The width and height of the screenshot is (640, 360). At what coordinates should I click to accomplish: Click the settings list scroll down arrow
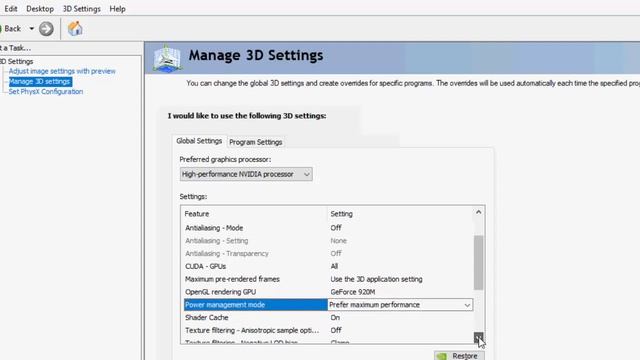478,337
